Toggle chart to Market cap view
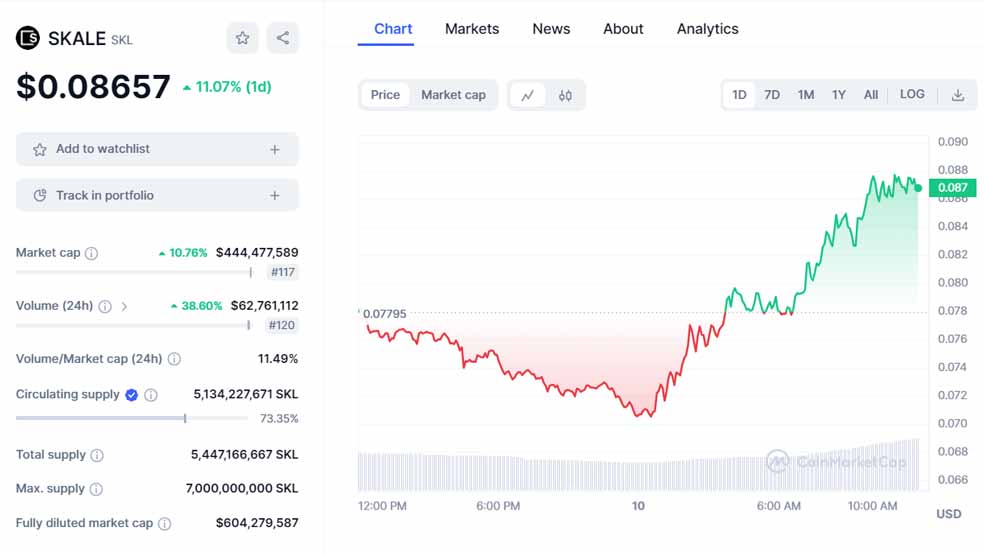 click(x=453, y=95)
